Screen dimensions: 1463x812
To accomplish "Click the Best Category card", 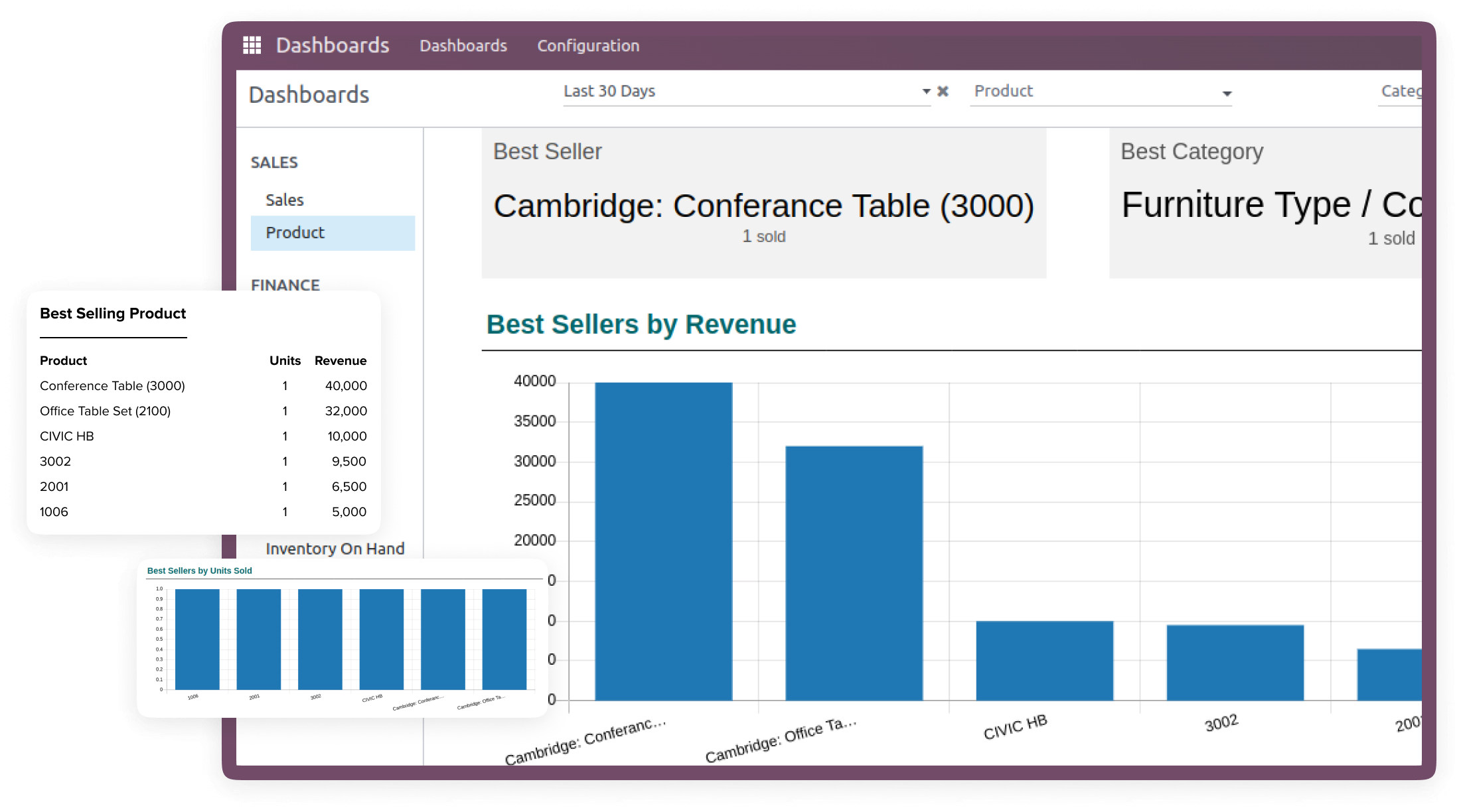I will pyautogui.click(x=1265, y=202).
